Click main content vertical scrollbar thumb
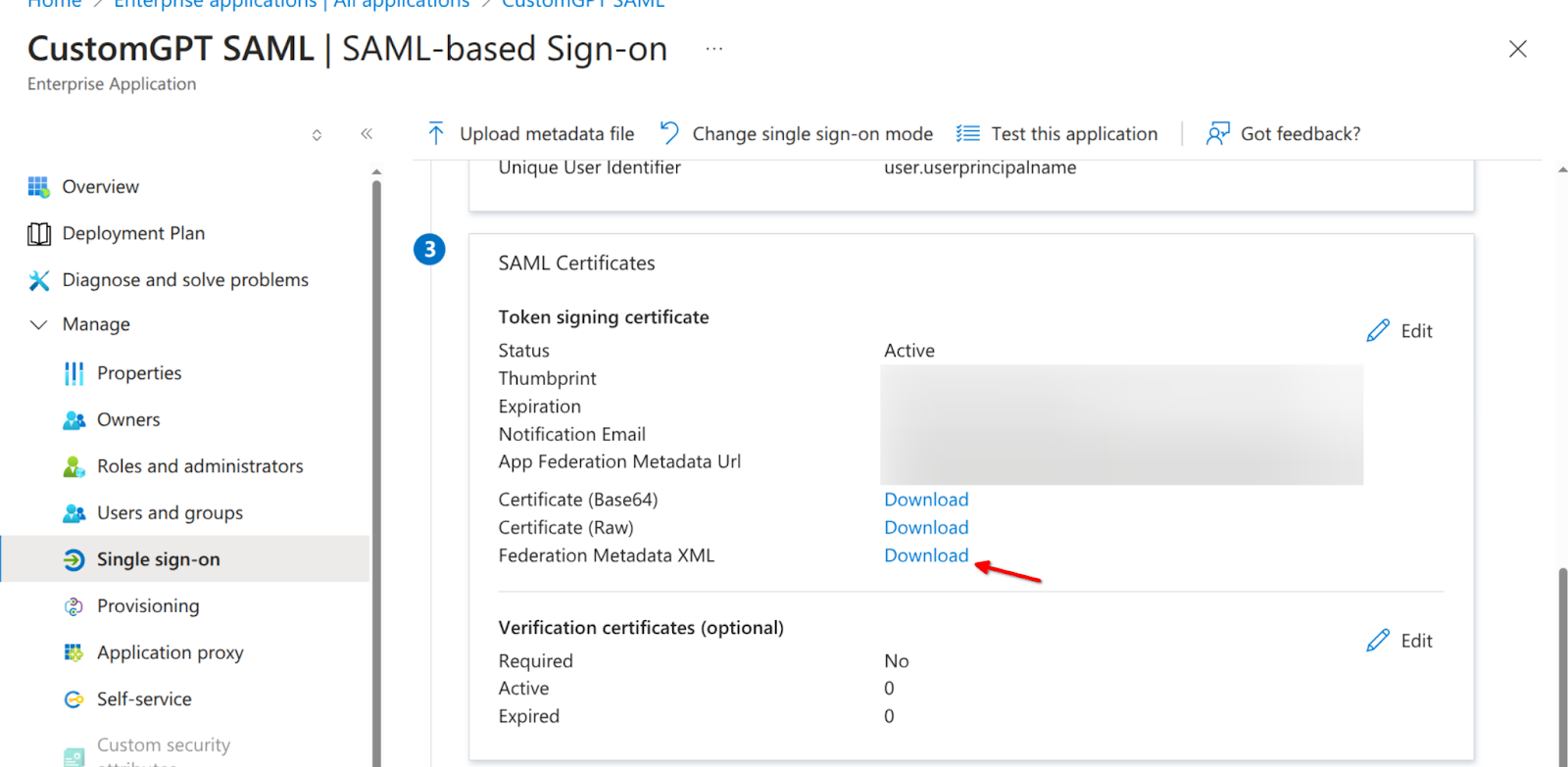The image size is (1568, 767). [1562, 666]
